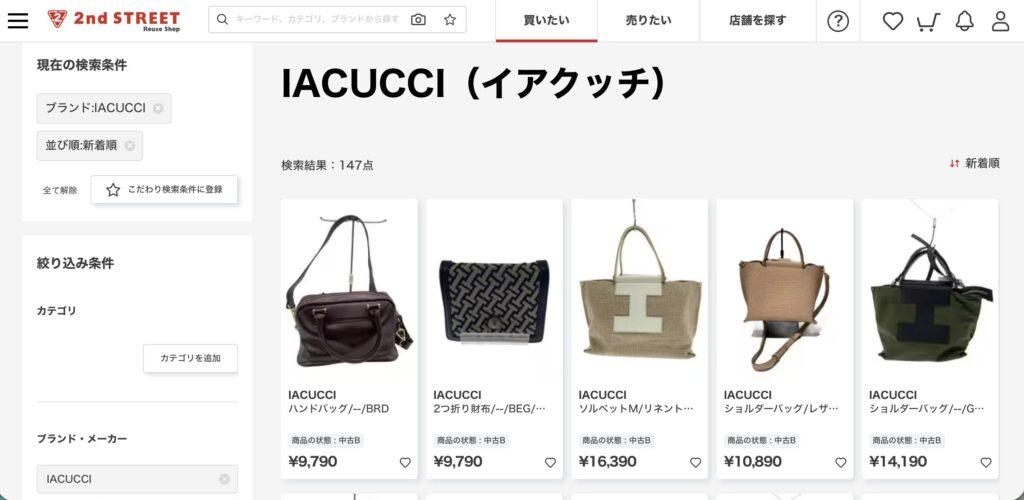Click こだわり検索条件に登録 button
1024x500 pixels.
[164, 189]
